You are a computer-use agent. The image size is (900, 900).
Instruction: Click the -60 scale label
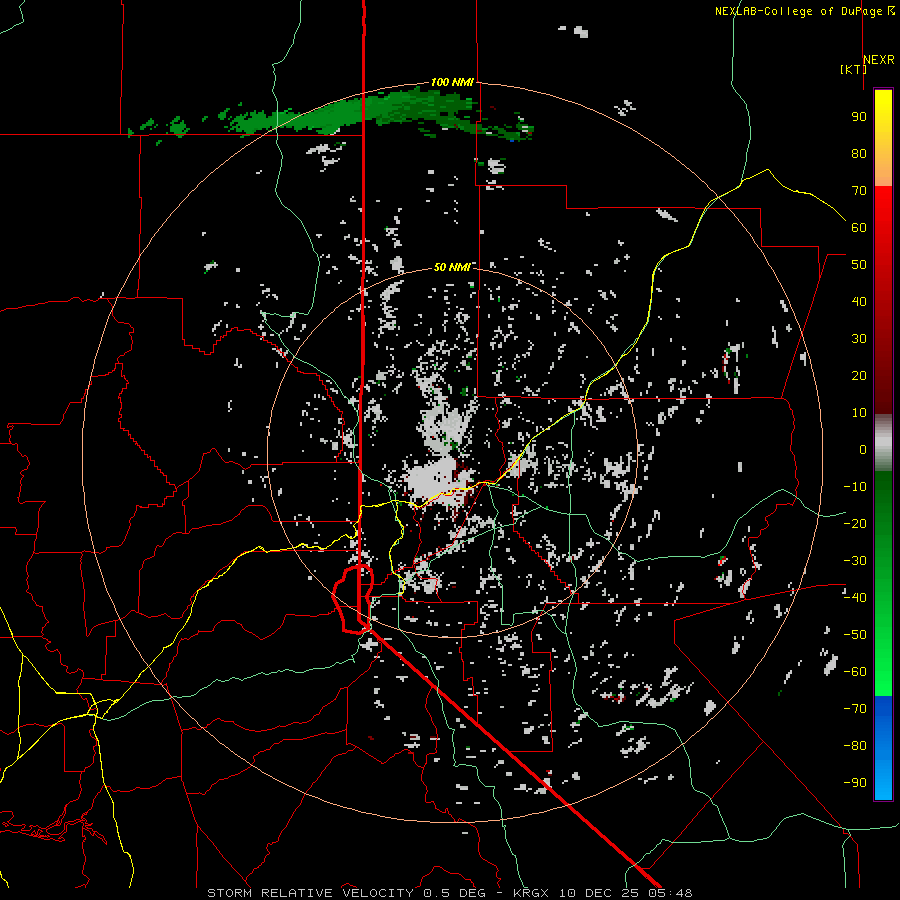[x=855, y=672]
